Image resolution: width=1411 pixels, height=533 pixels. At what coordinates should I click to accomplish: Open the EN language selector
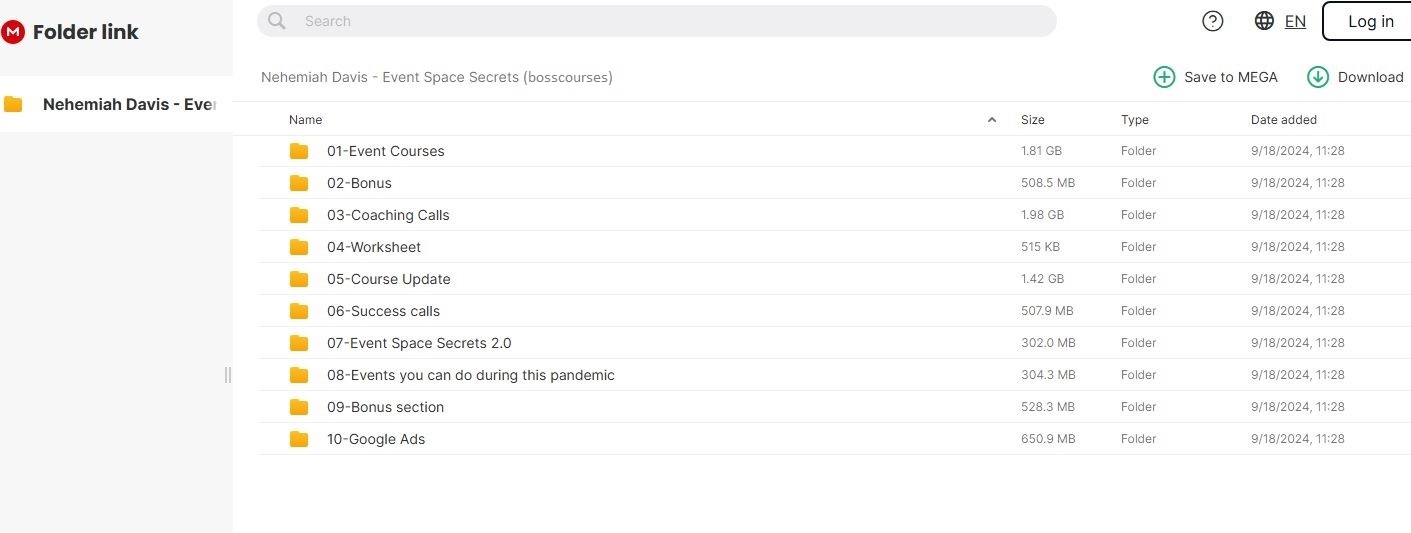tap(1295, 21)
